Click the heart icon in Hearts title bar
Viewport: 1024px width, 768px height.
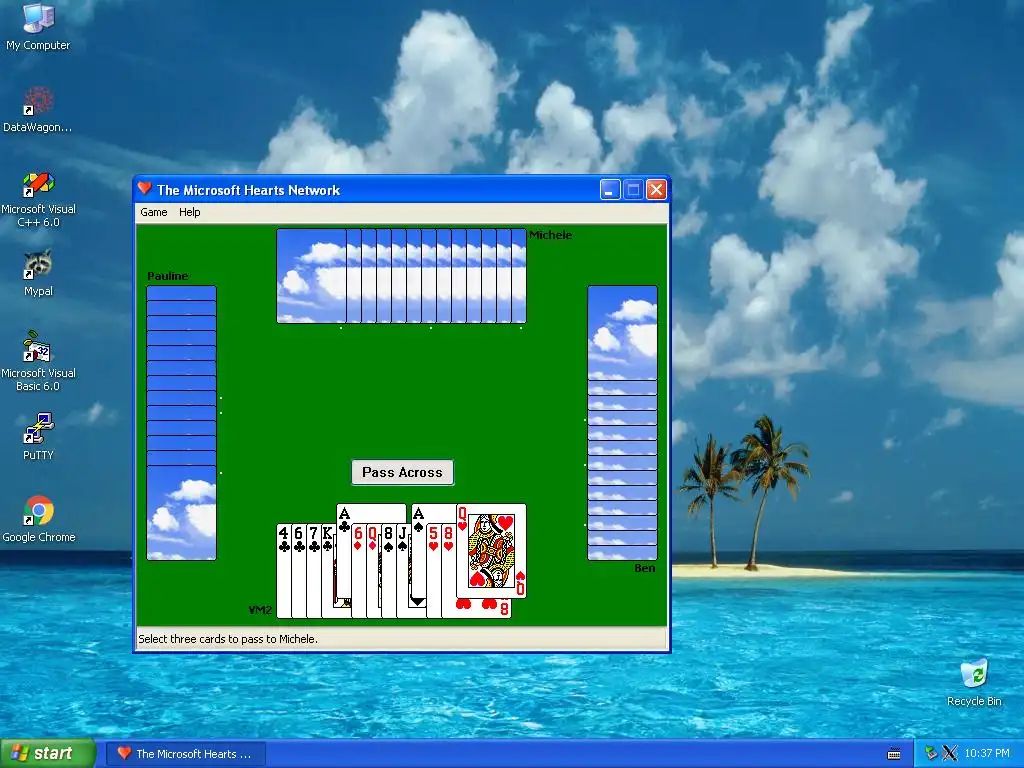[x=145, y=189]
